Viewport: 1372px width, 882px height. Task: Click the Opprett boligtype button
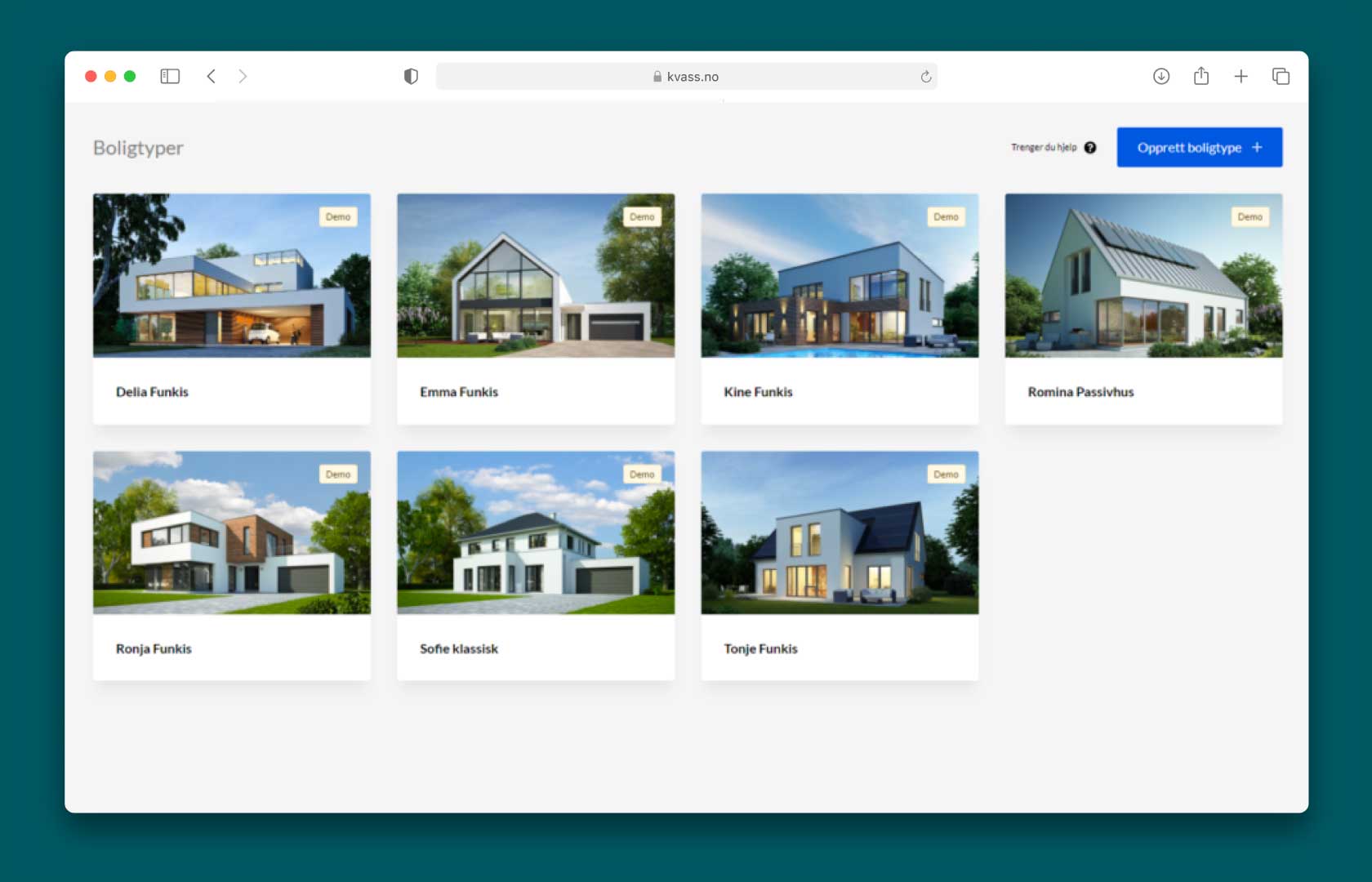tap(1199, 148)
